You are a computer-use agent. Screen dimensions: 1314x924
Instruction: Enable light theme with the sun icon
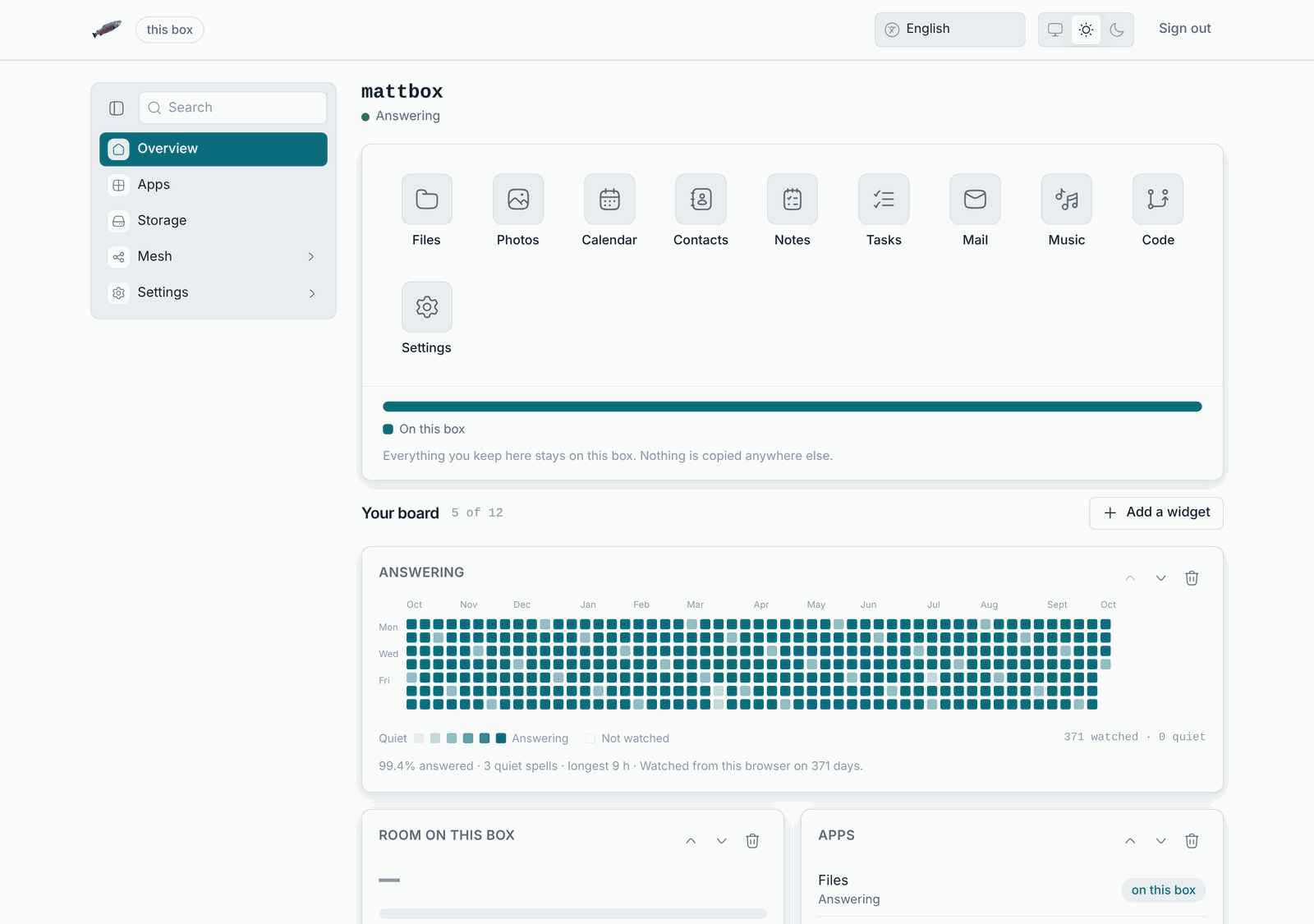[x=1086, y=30]
